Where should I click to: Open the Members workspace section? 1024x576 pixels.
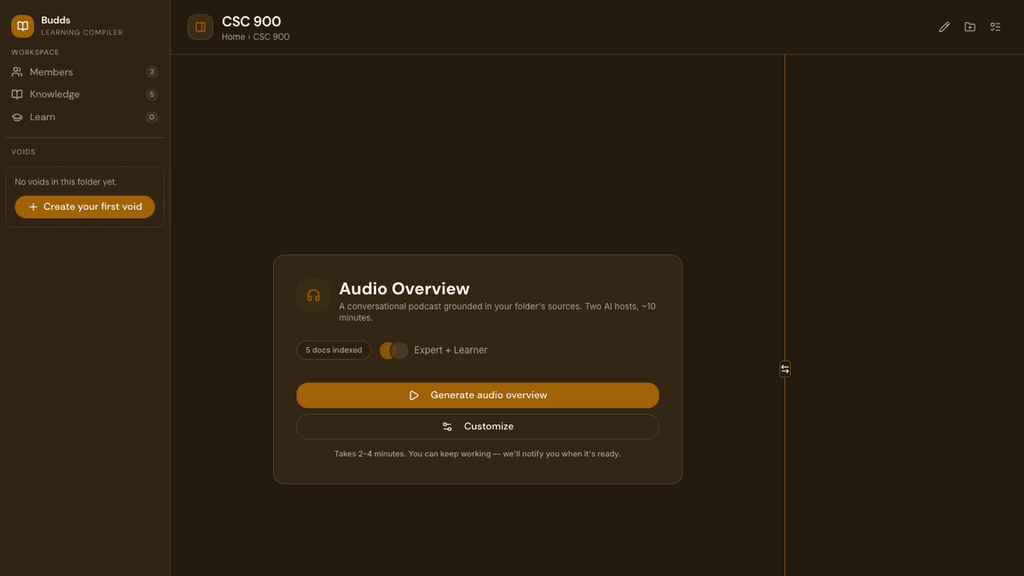click(85, 72)
